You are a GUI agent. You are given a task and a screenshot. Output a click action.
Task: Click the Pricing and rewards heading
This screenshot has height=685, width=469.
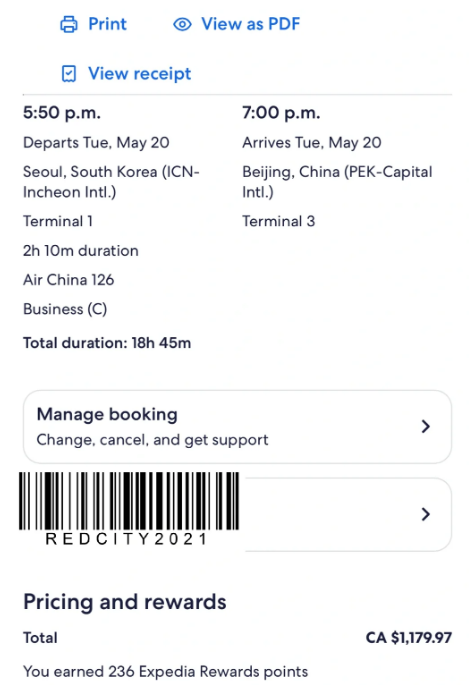click(125, 602)
